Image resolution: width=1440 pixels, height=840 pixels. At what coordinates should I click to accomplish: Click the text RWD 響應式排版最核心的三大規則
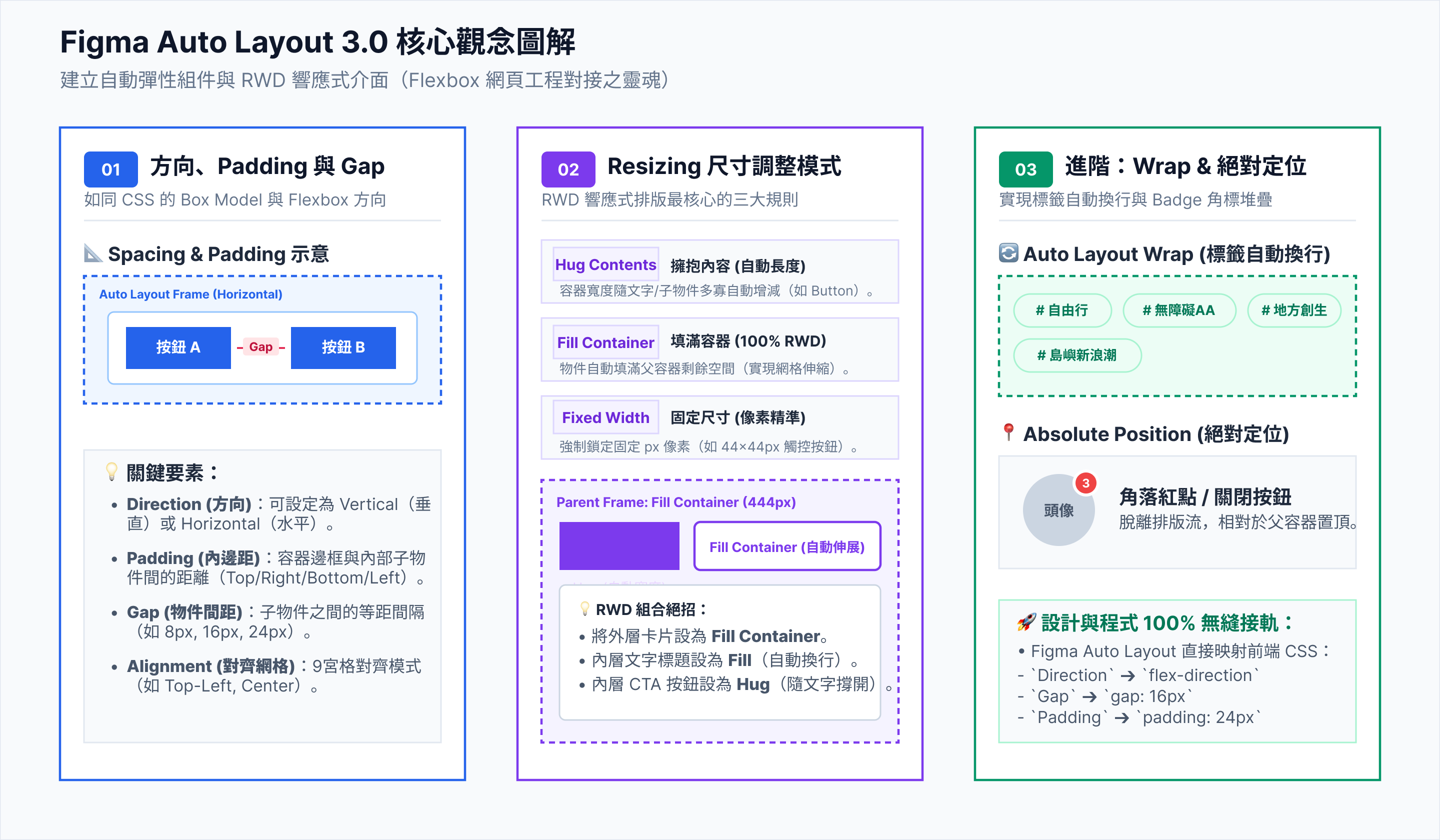click(669, 199)
